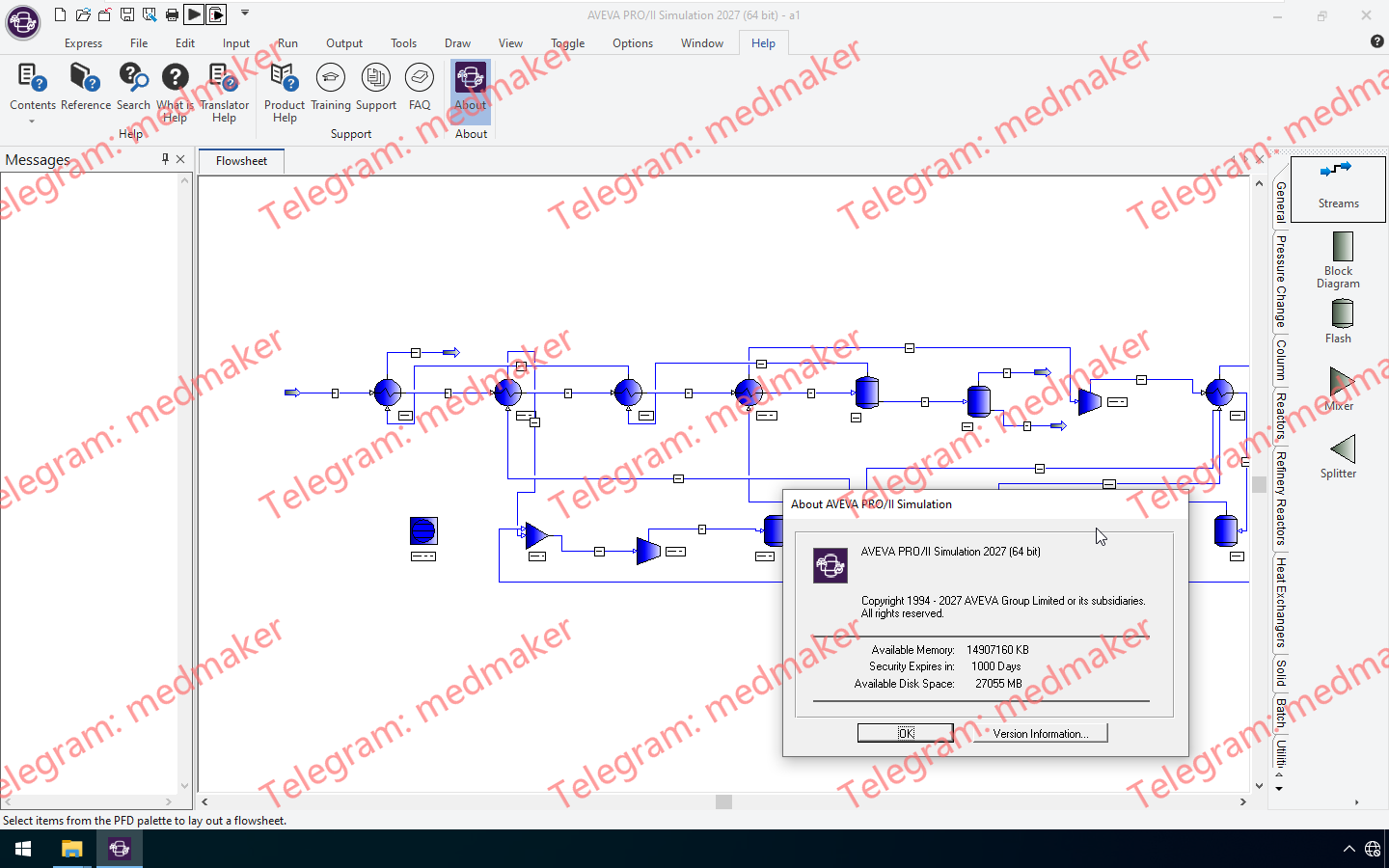
Task: Click the Save floppy disk icon
Action: [127, 14]
